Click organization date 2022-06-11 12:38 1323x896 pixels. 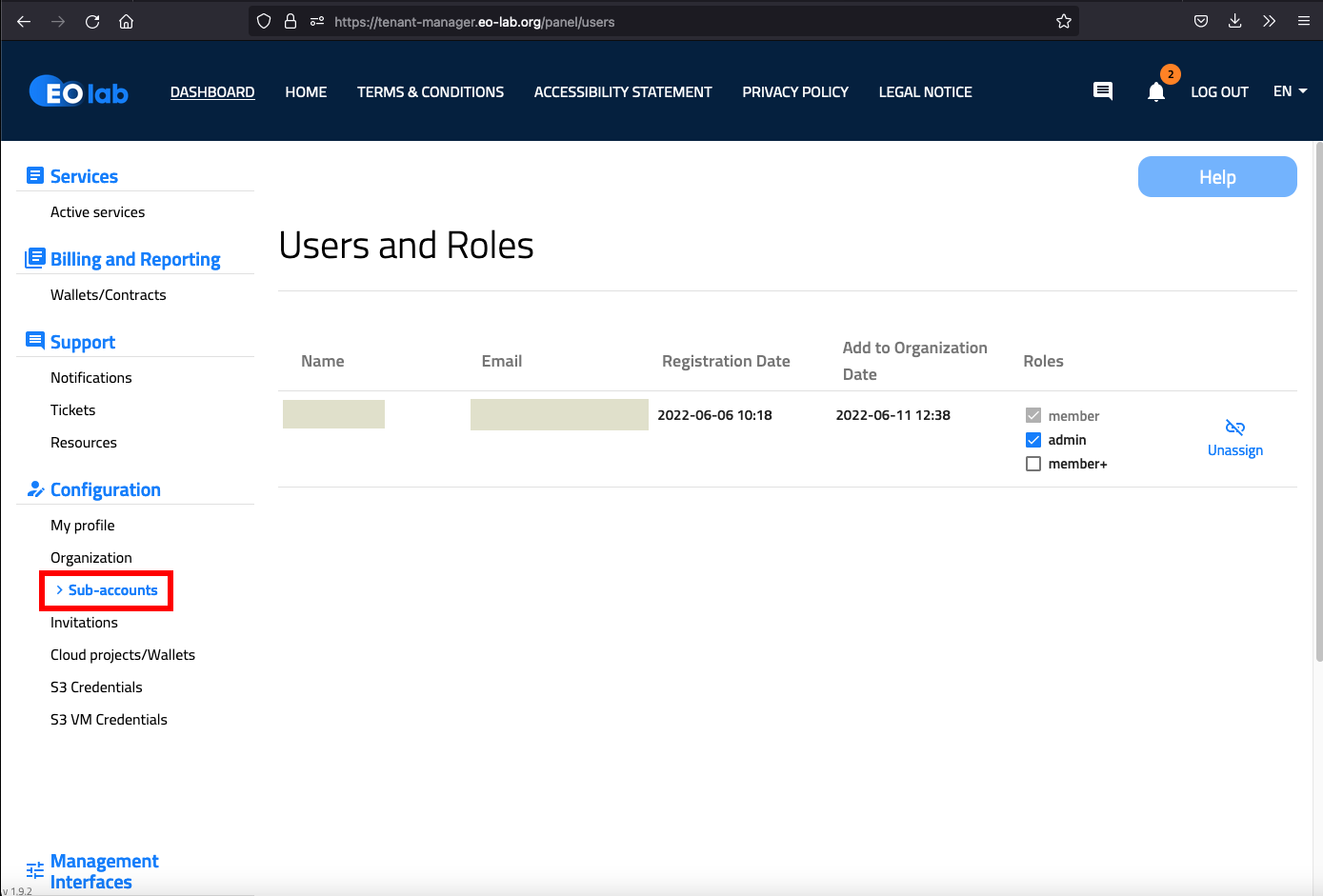(x=892, y=415)
